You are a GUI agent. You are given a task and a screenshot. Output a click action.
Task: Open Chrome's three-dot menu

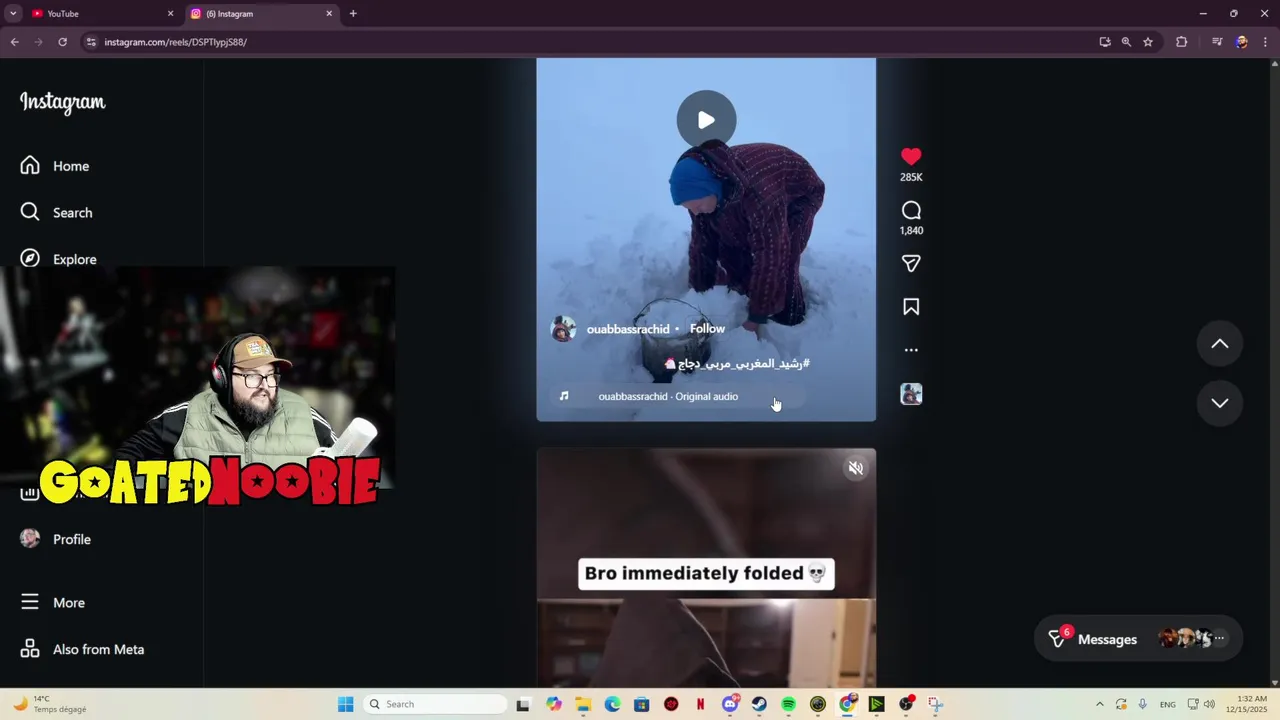1266,42
